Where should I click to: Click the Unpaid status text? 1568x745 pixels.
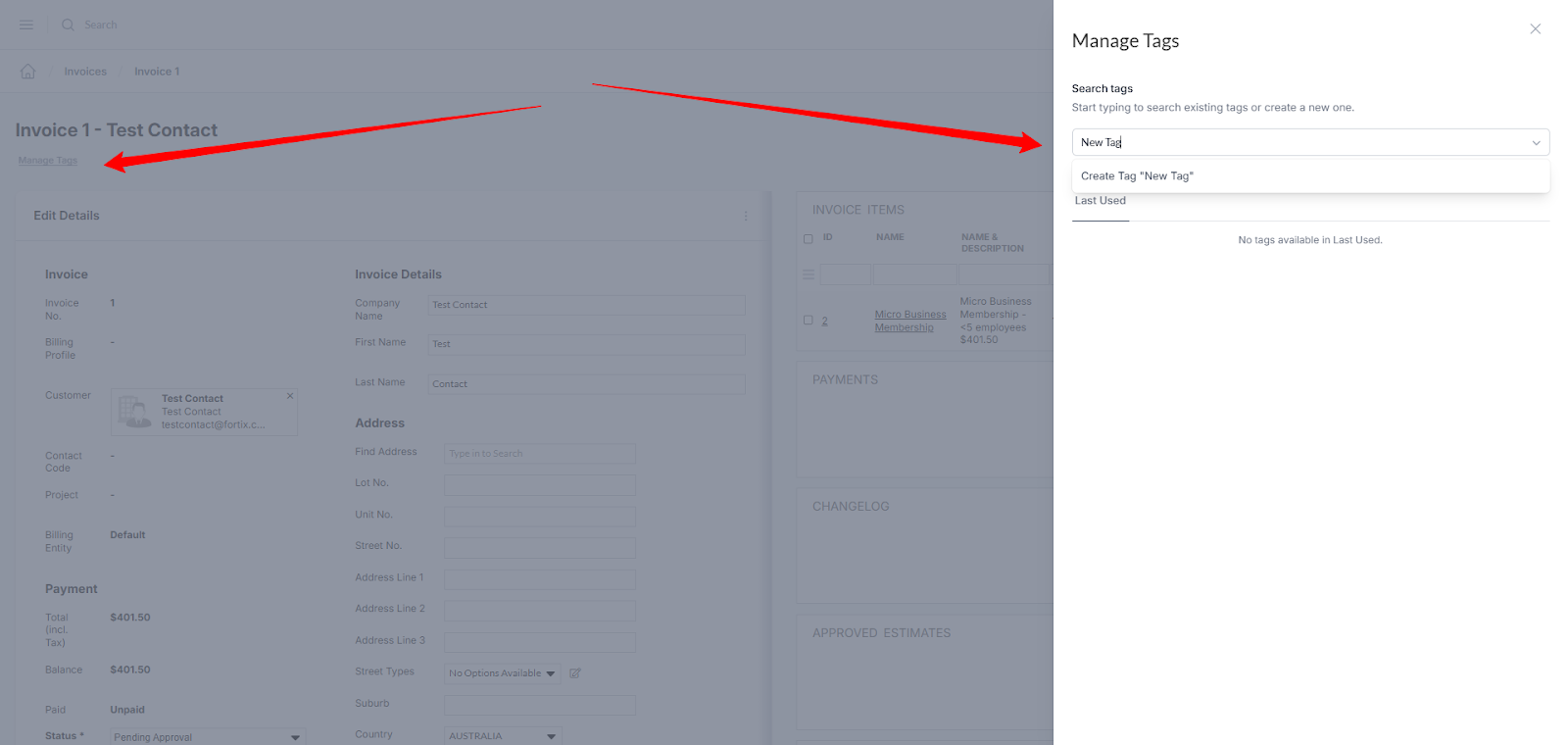[127, 710]
